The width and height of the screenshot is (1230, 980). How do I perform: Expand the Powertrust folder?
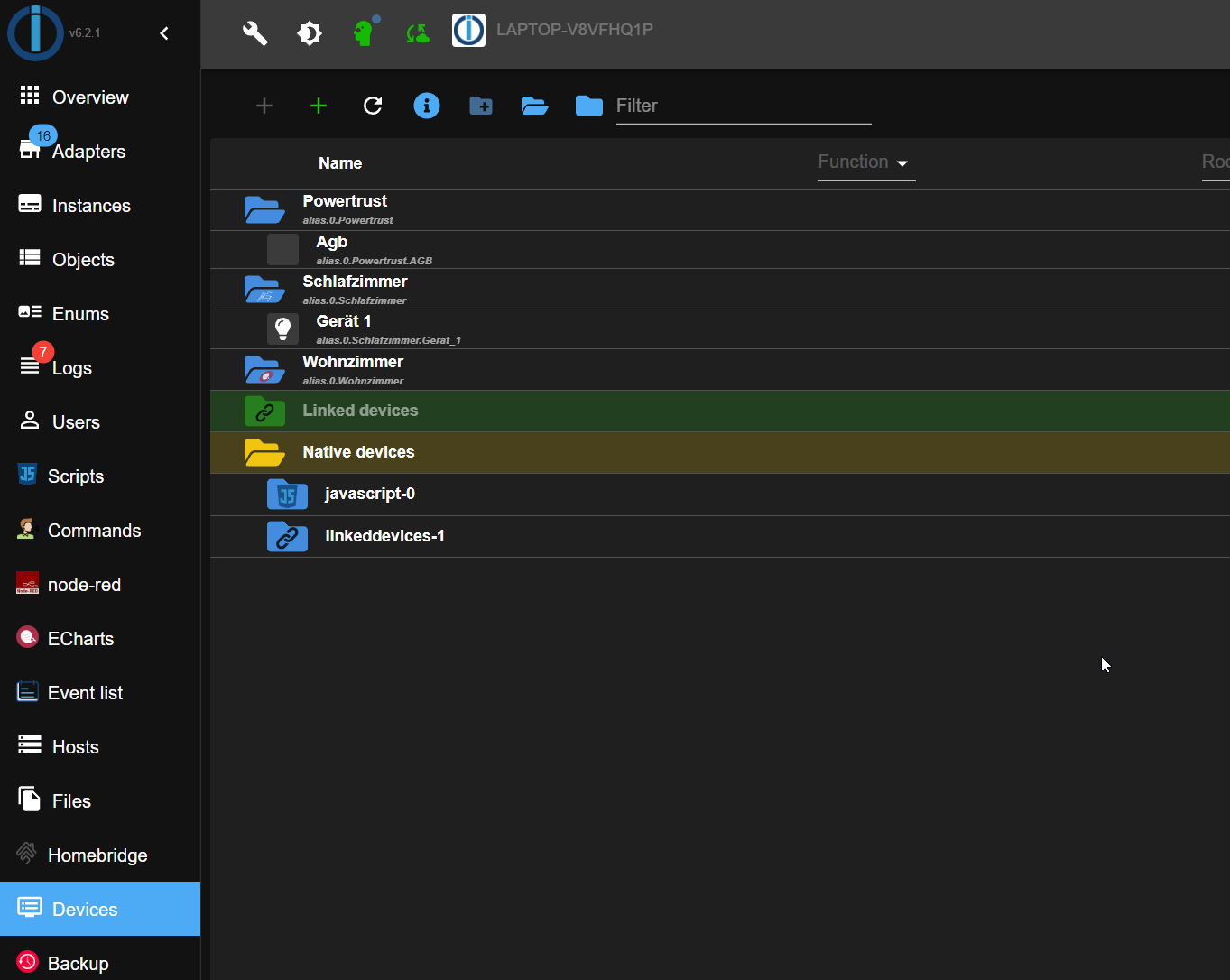(264, 208)
